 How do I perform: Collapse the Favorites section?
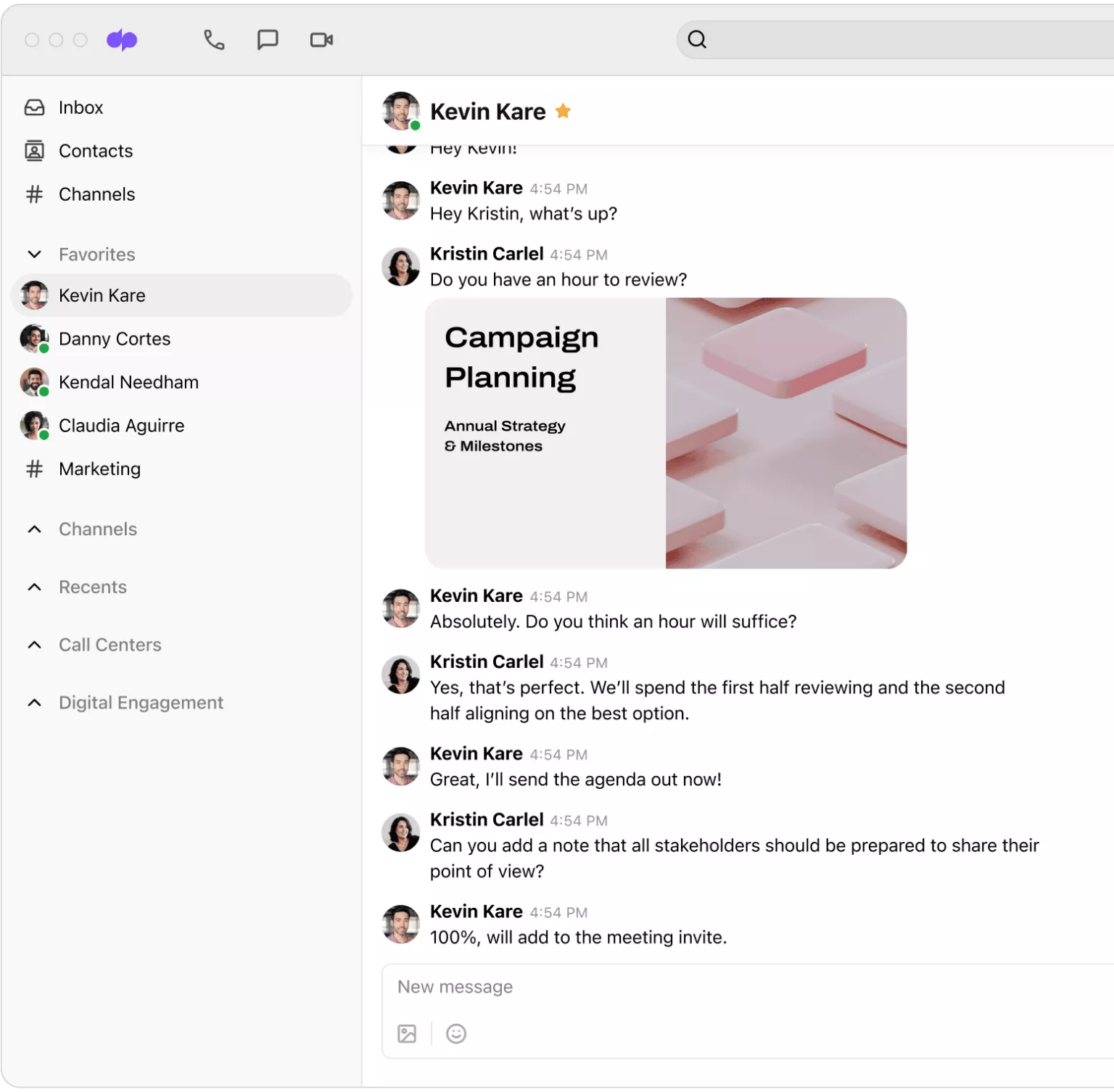[34, 254]
